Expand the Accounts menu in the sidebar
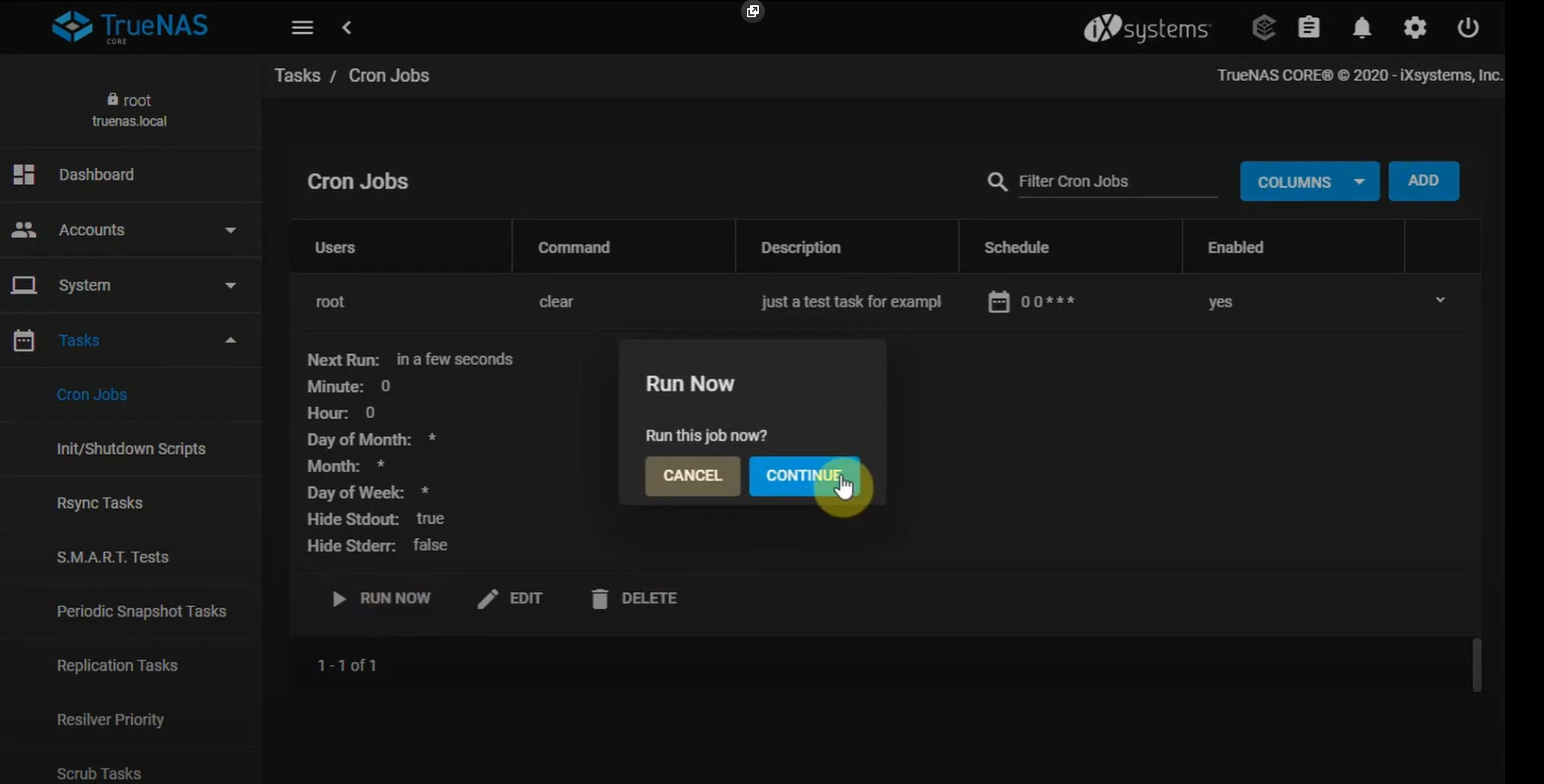The height and width of the screenshot is (784, 1544). 230,230
